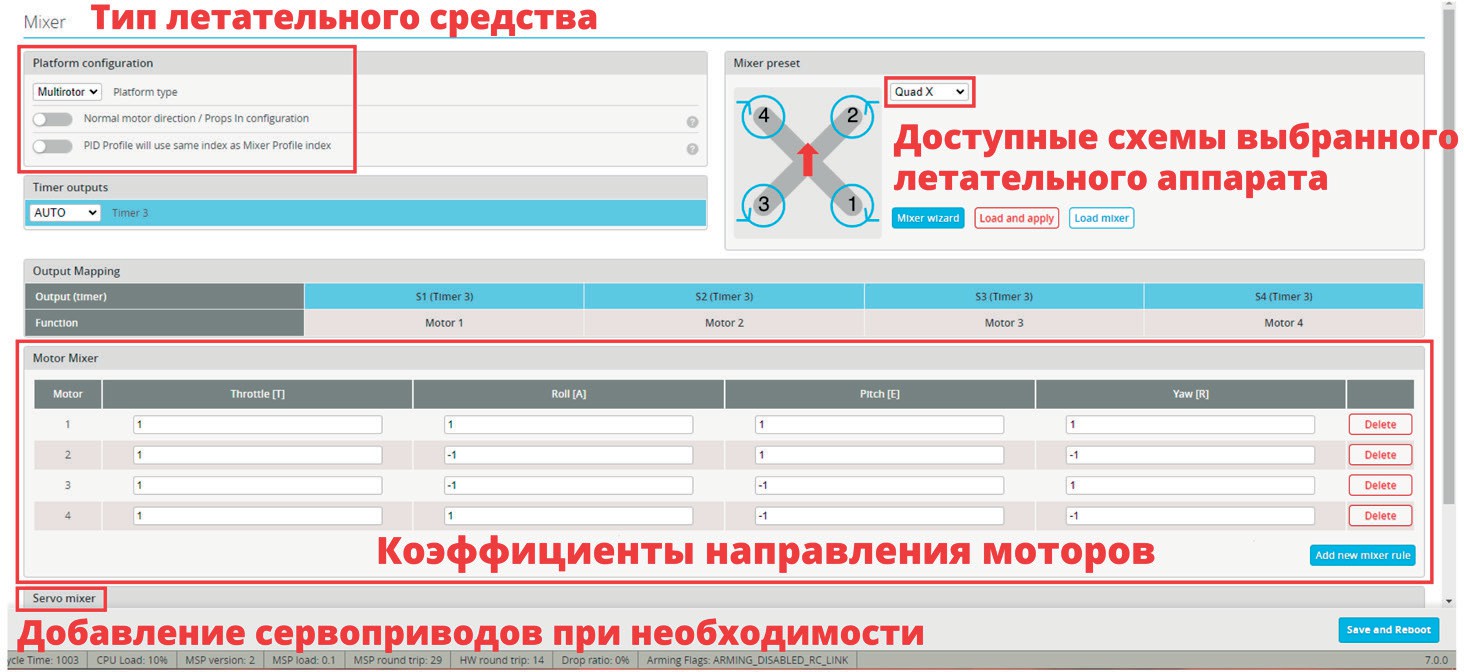
Task: Click help icon beside PID Profile option
Action: pos(692,149)
